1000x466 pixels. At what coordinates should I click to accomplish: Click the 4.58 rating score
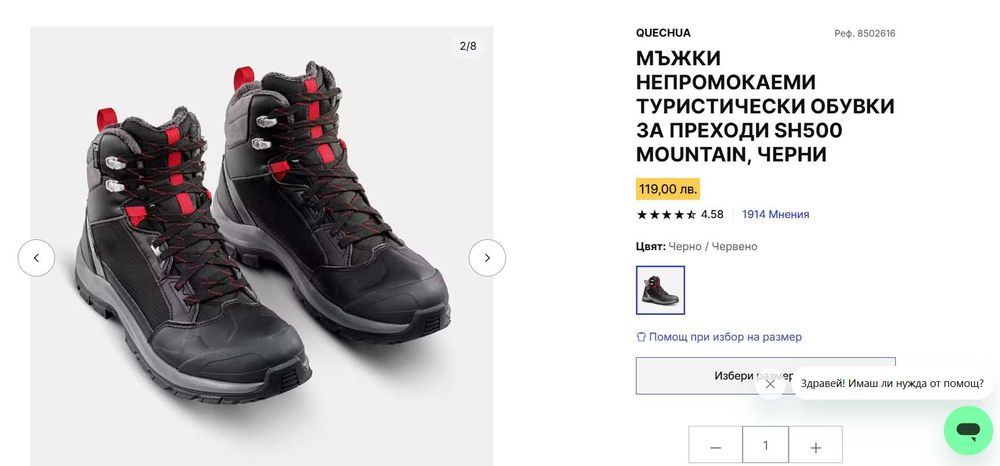pyautogui.click(x=712, y=214)
